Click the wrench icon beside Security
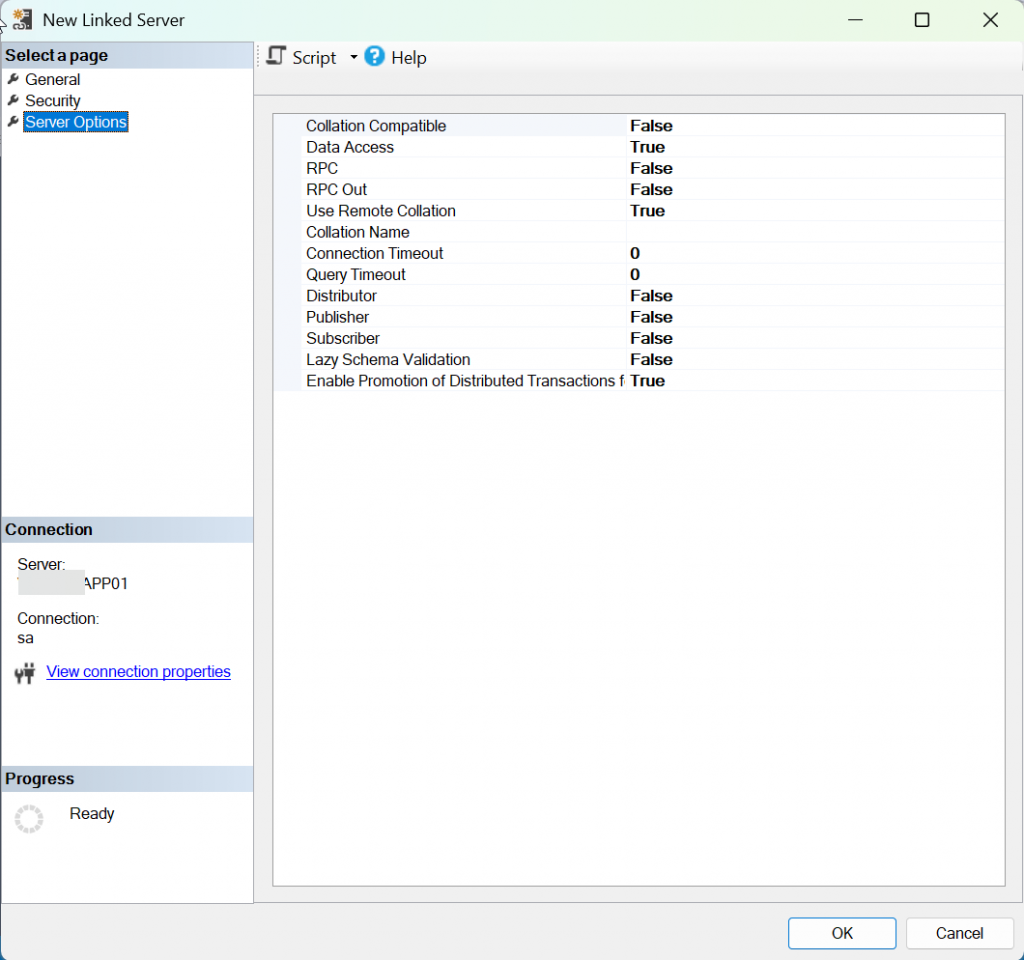 coord(13,101)
